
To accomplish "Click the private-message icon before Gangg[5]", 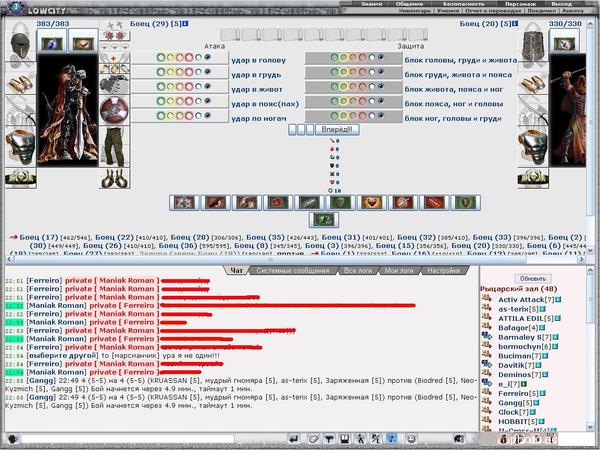I will point(487,402).
